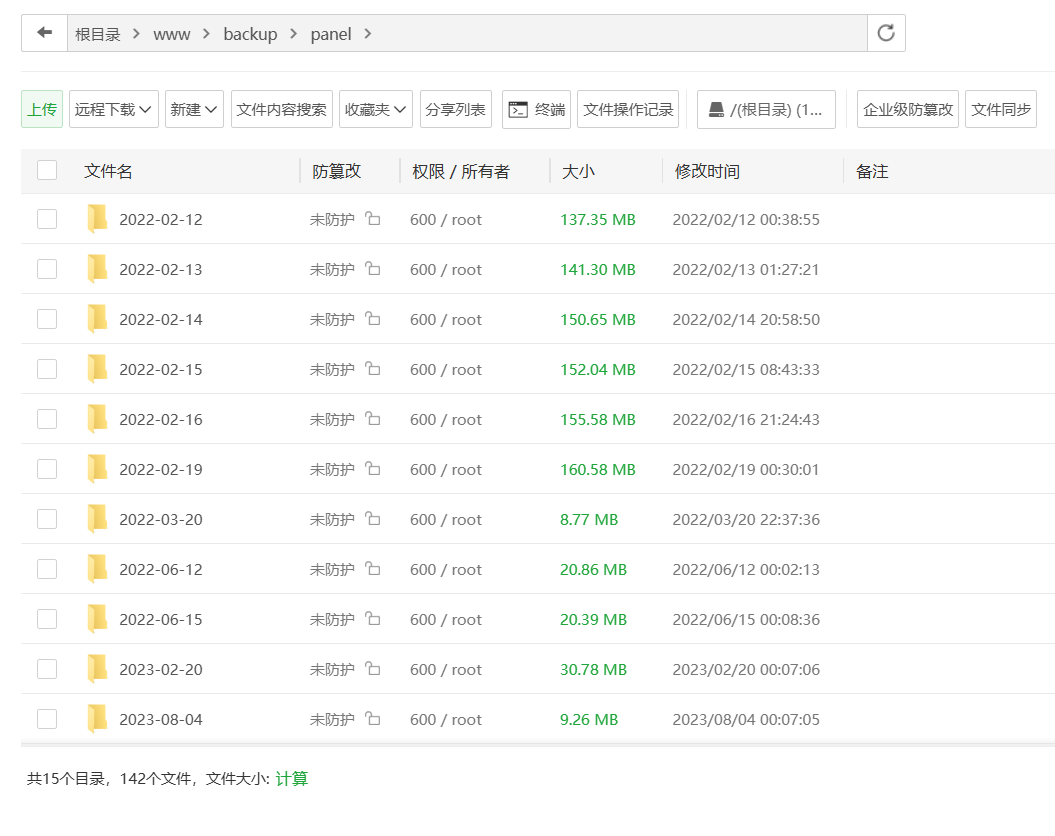The image size is (1055, 836).
Task: Open folder icon for 2022-03-20
Action: pos(97,519)
